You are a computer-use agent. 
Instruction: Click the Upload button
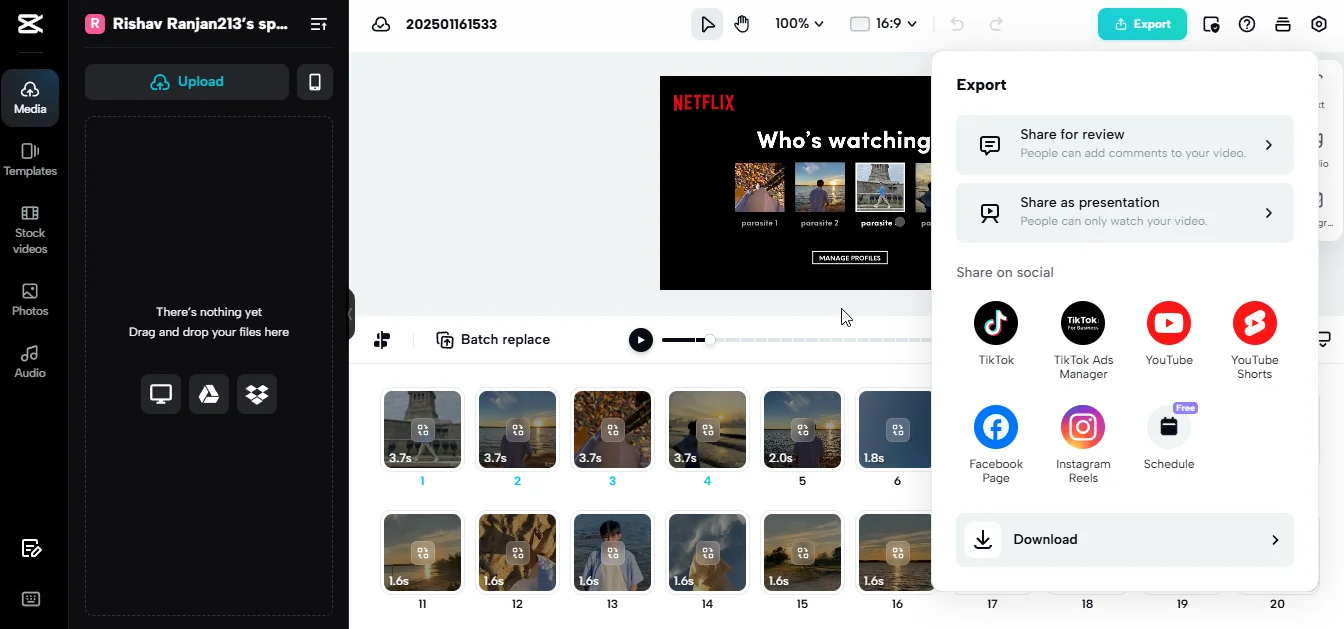pyautogui.click(x=187, y=82)
